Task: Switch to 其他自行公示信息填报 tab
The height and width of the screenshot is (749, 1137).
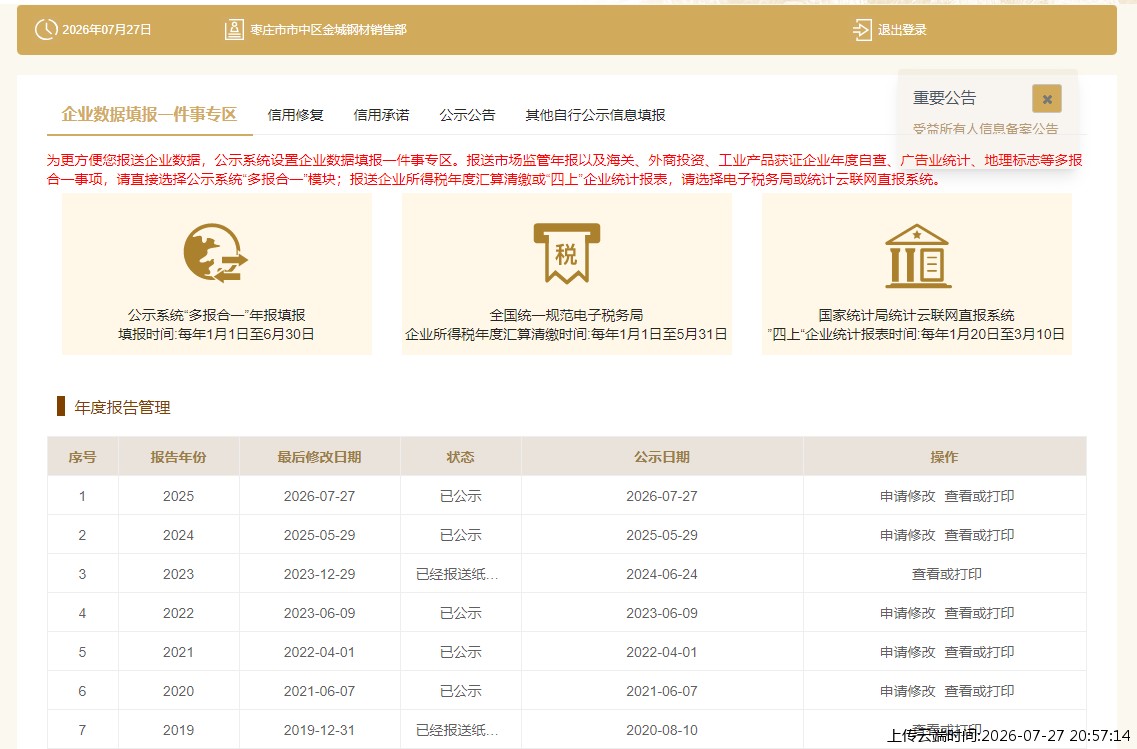Action: pos(595,115)
